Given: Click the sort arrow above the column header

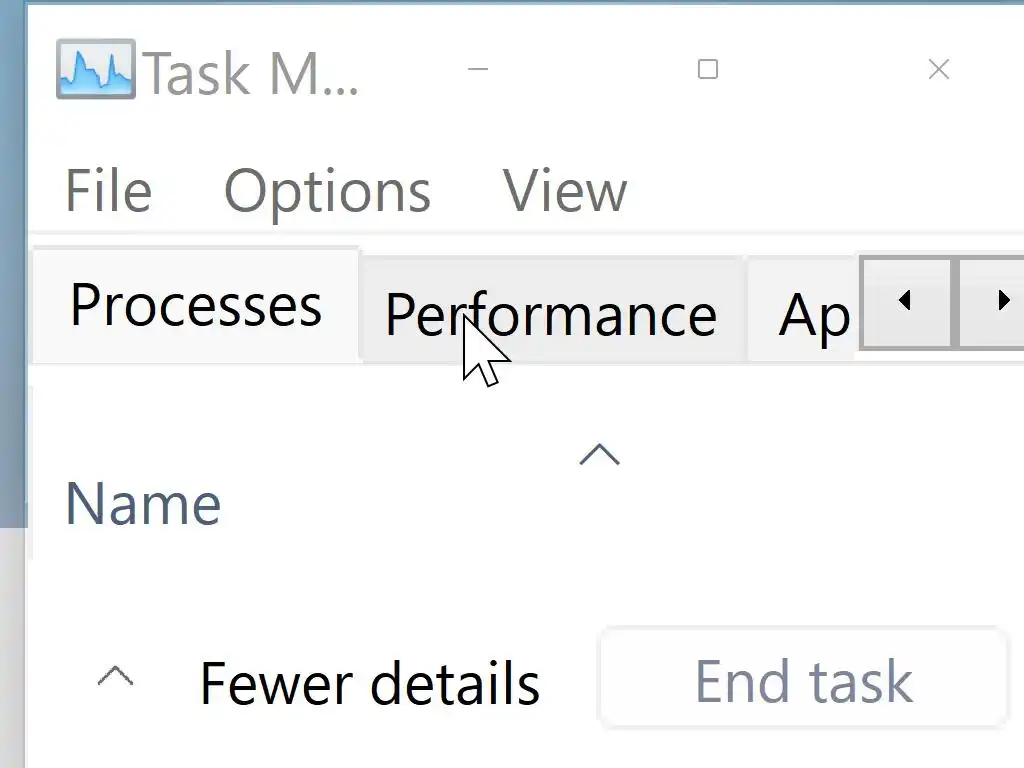Looking at the screenshot, I should (599, 456).
